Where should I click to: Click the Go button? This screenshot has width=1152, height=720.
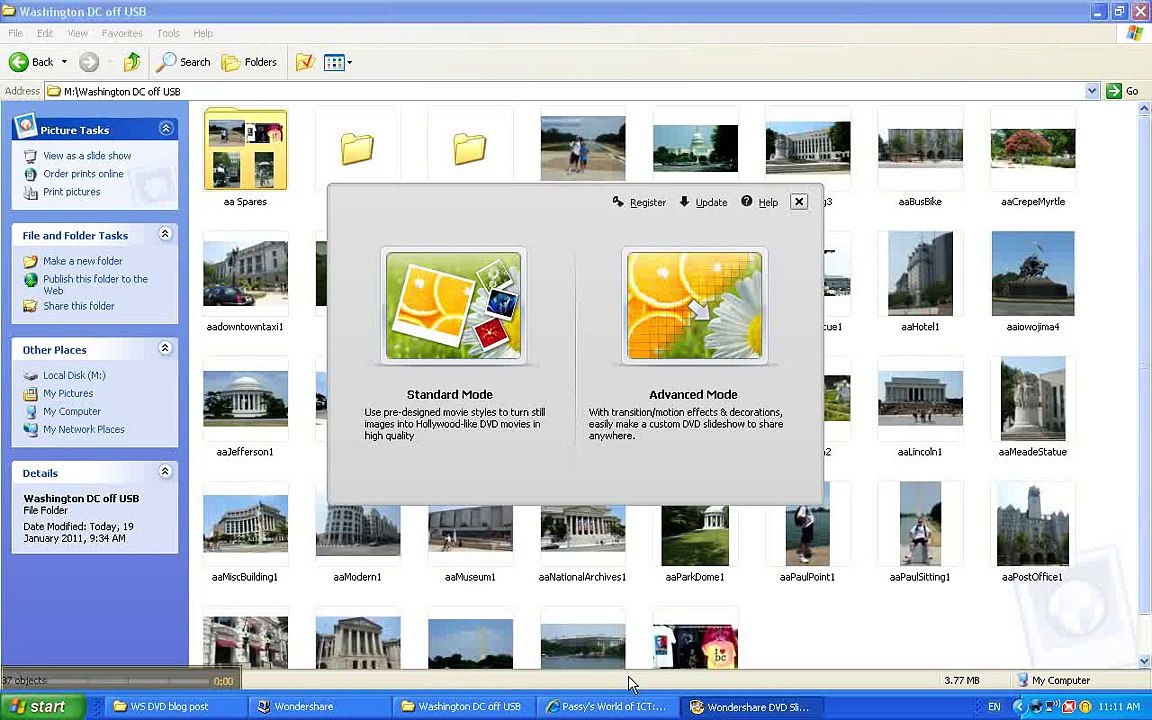point(1123,91)
